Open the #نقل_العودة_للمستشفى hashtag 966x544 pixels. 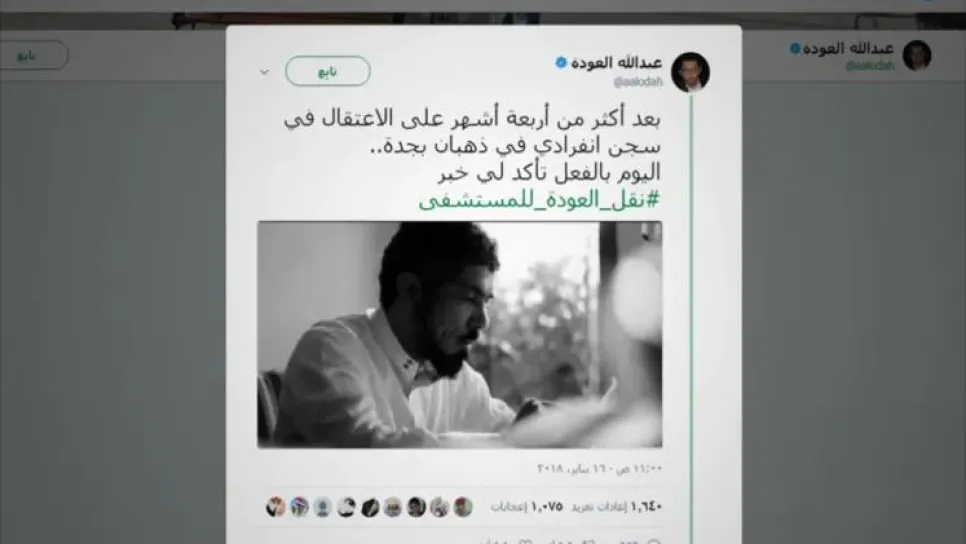pos(539,200)
